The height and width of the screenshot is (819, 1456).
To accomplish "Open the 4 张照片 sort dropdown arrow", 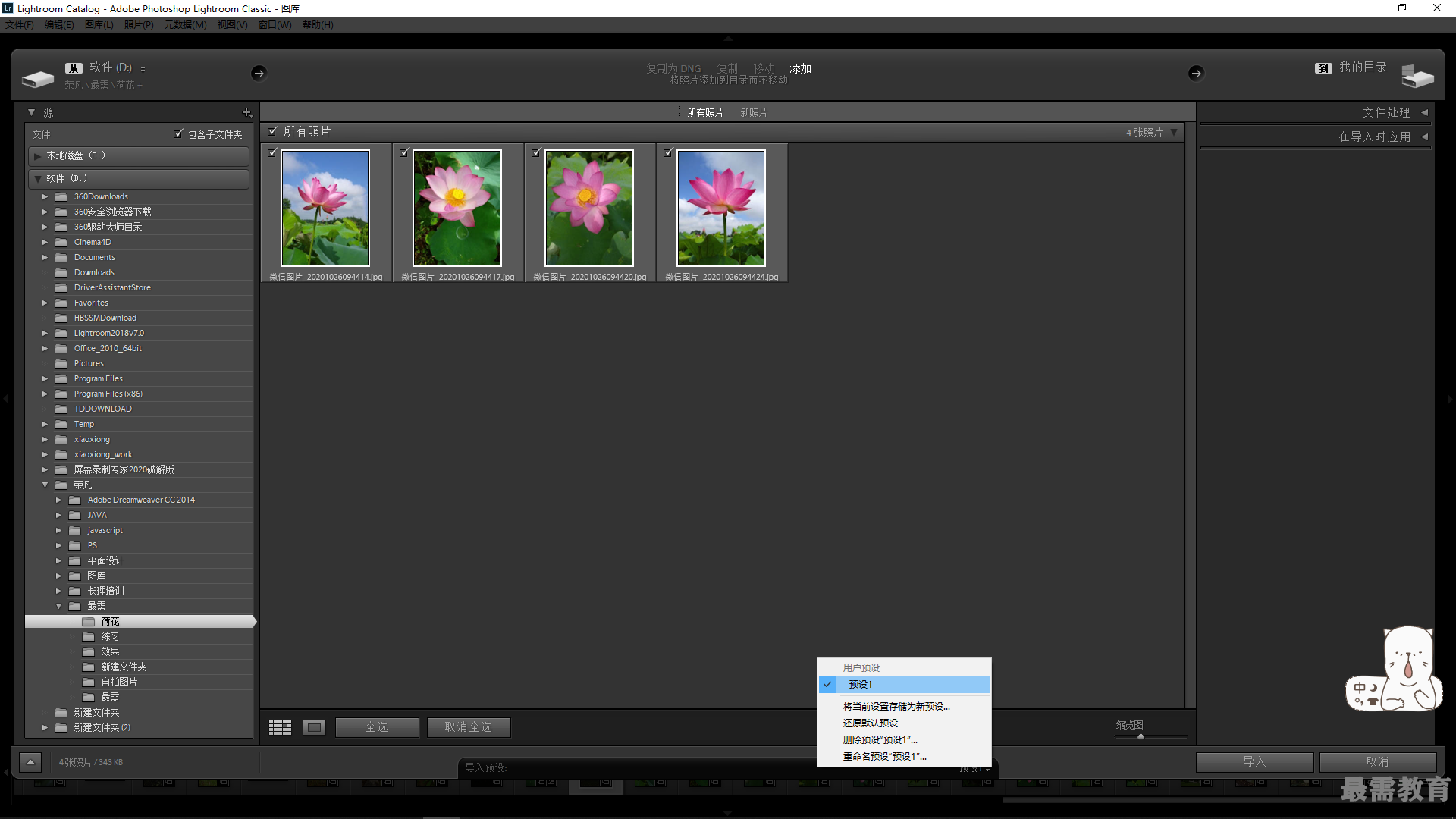I will coord(1174,132).
